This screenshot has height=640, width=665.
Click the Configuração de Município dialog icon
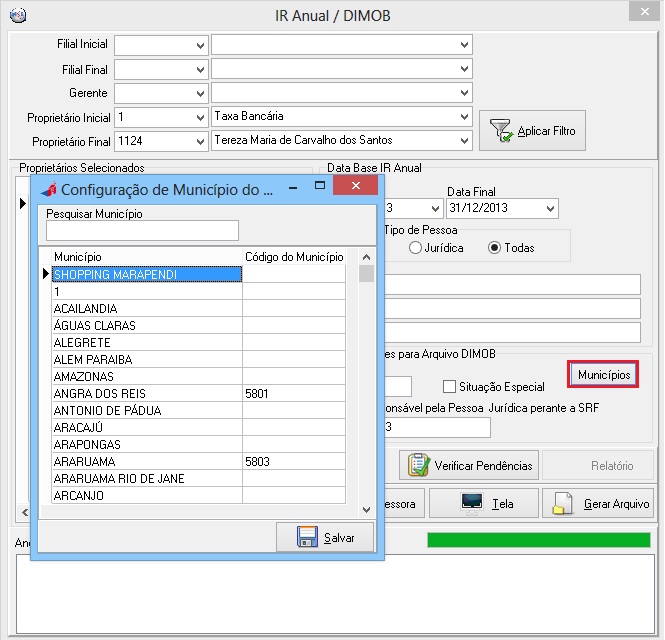click(x=48, y=190)
